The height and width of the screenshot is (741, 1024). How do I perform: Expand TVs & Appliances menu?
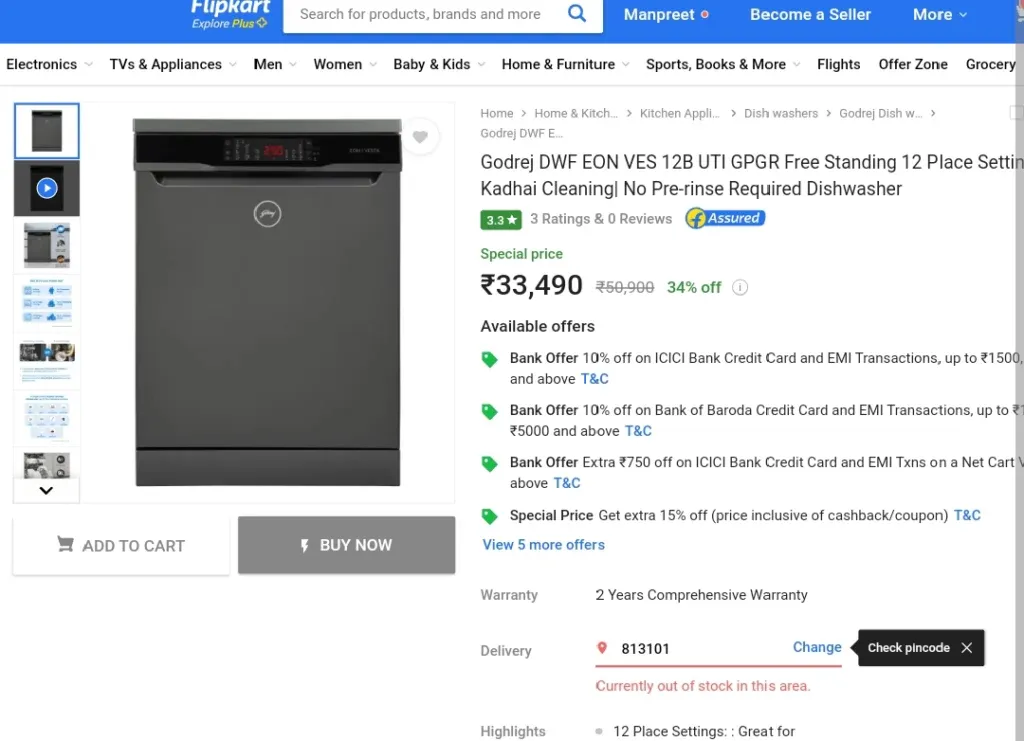(x=172, y=64)
